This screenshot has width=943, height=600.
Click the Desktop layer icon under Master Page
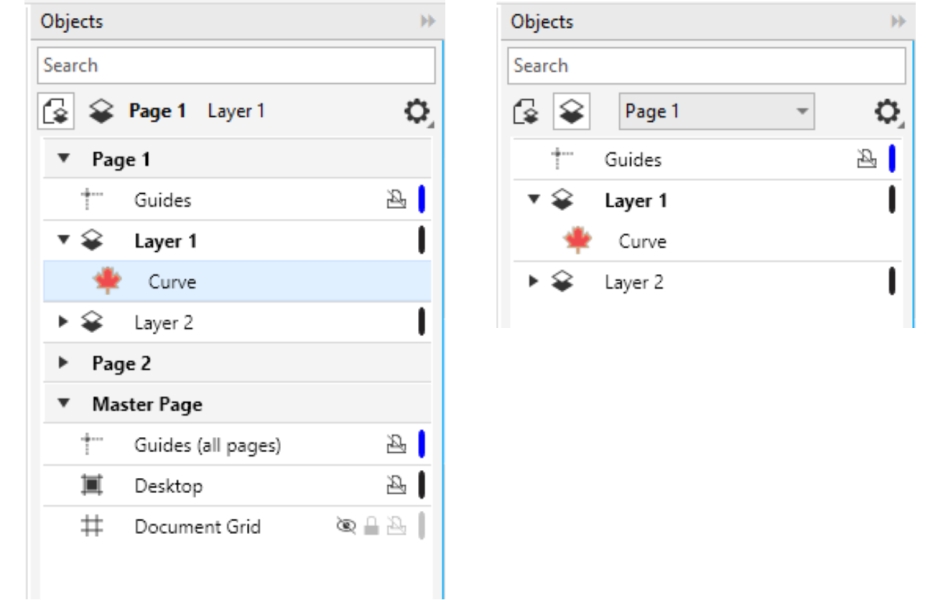point(91,486)
